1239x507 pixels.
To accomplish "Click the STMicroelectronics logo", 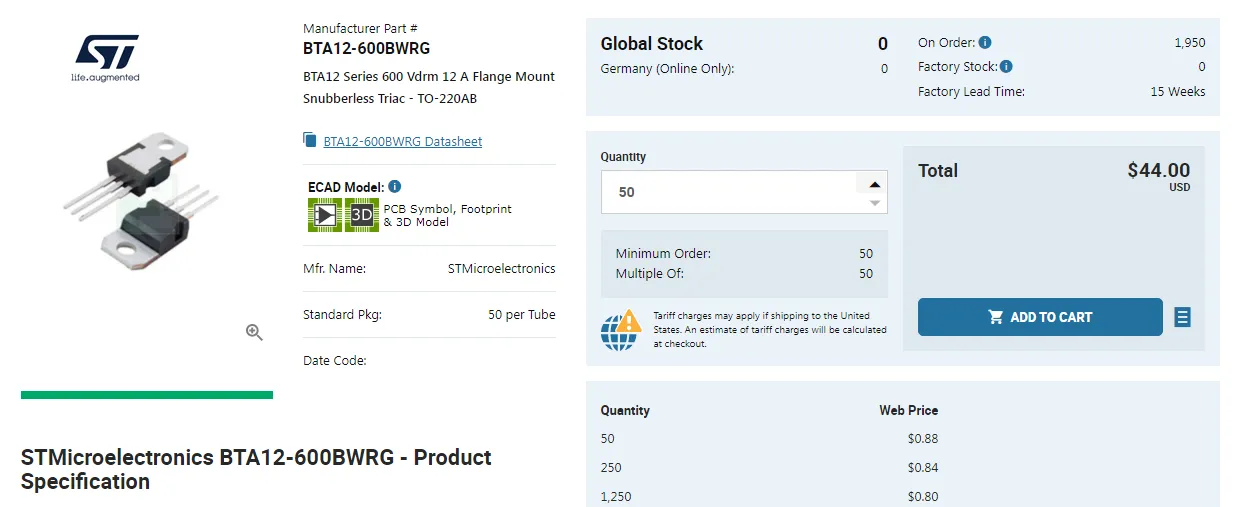I will click(x=105, y=58).
